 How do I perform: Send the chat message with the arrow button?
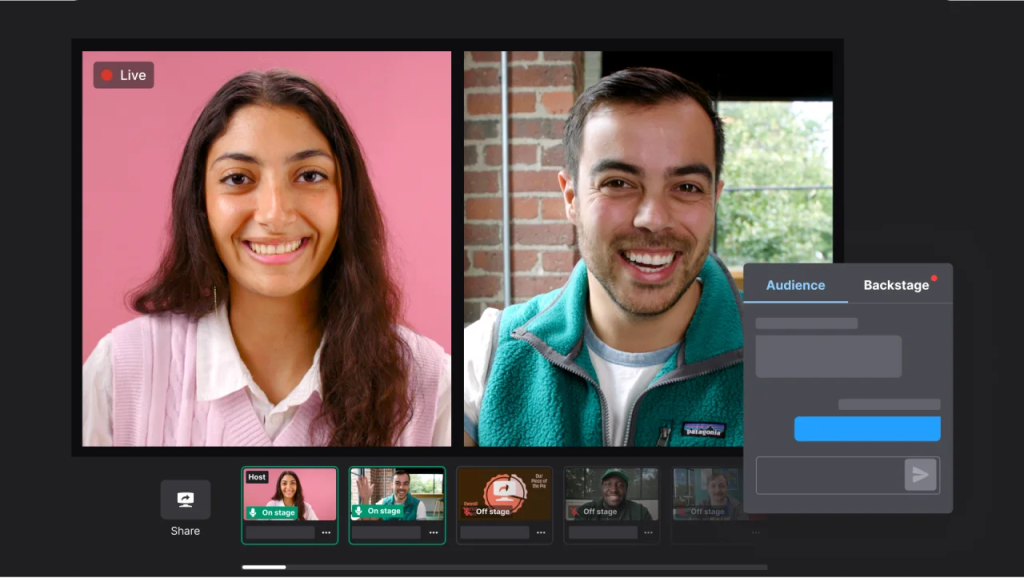(x=920, y=475)
